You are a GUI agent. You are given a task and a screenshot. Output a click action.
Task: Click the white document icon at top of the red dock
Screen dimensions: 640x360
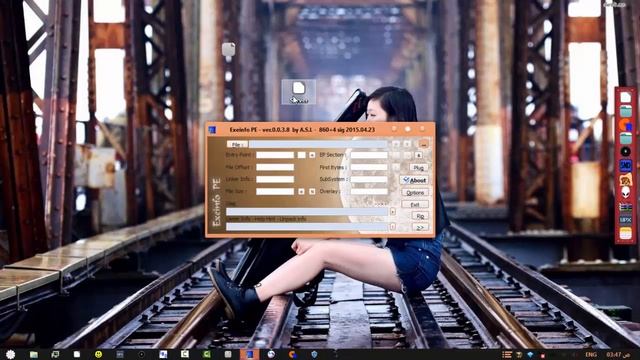click(x=625, y=97)
